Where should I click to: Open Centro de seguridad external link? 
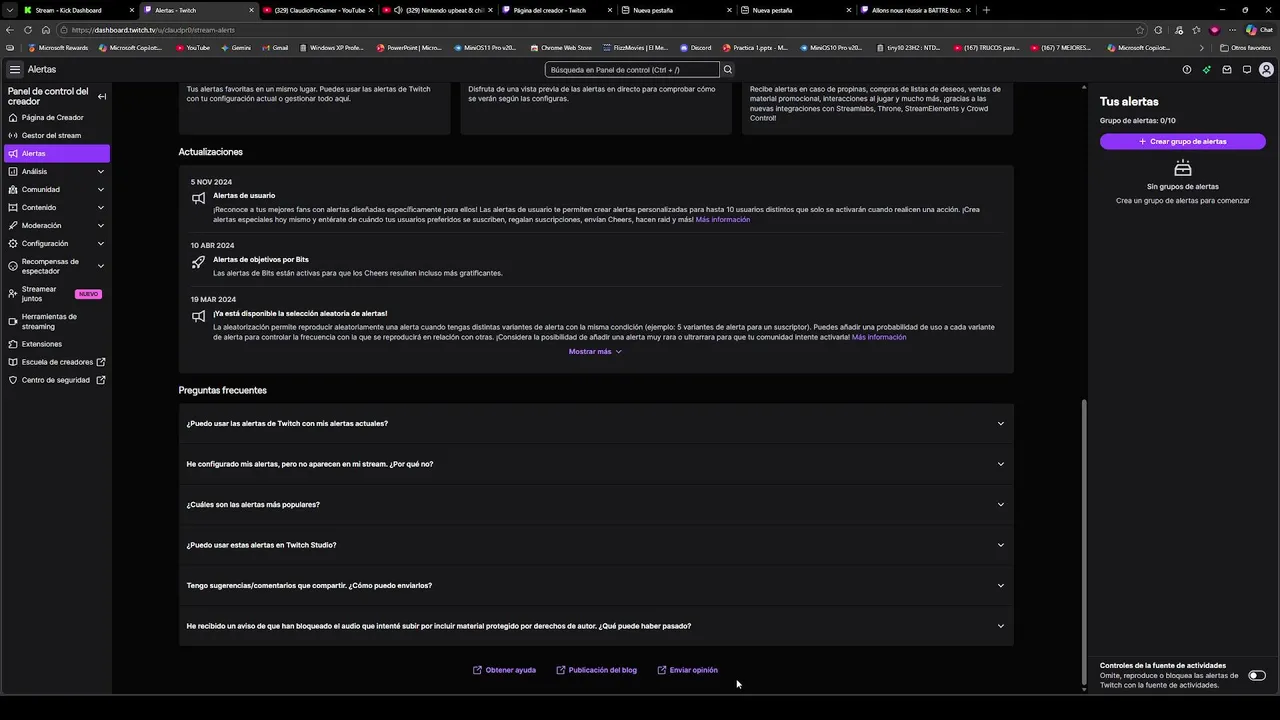pyautogui.click(x=57, y=380)
